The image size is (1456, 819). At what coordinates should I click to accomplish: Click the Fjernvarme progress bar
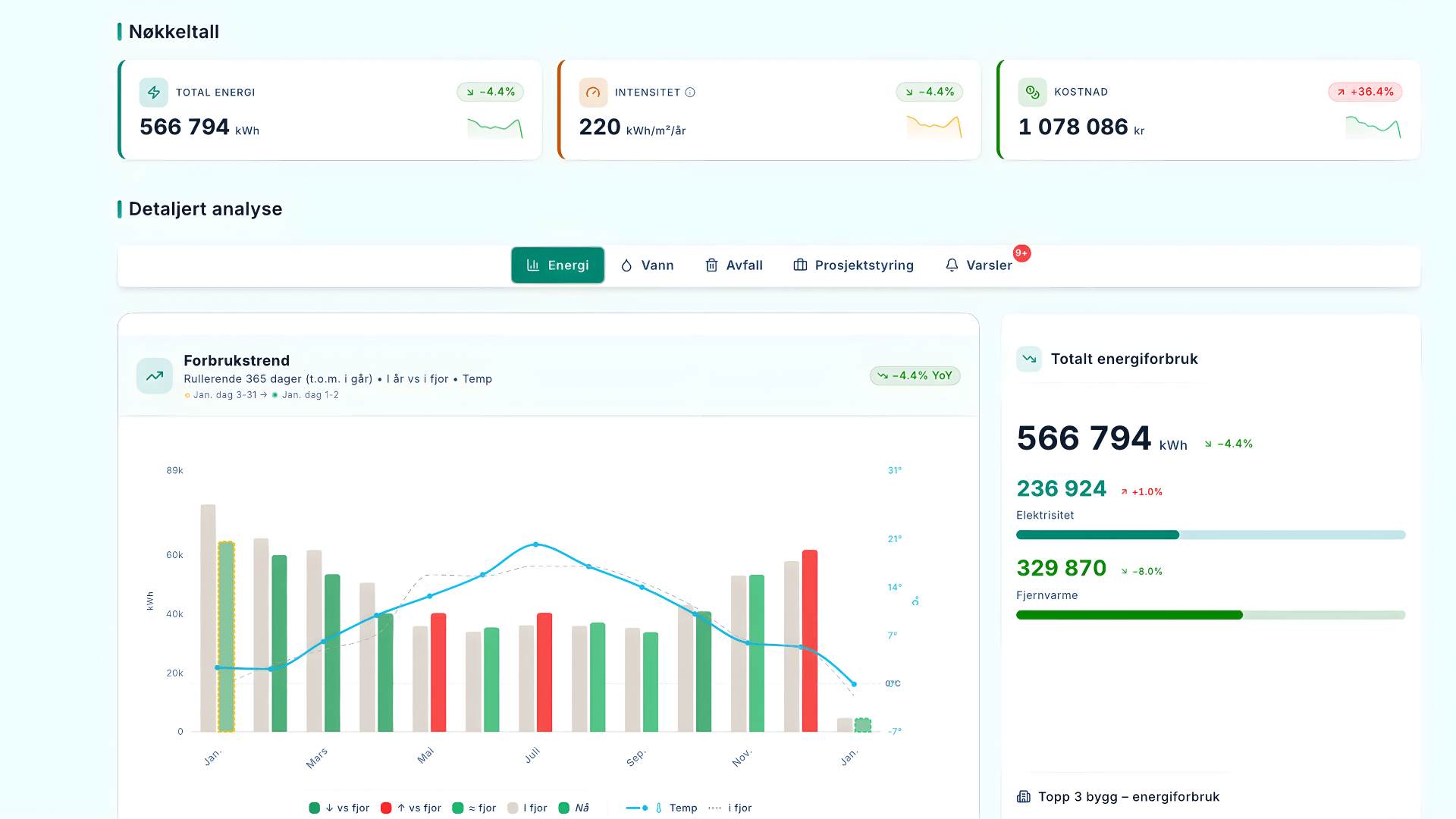(1211, 615)
